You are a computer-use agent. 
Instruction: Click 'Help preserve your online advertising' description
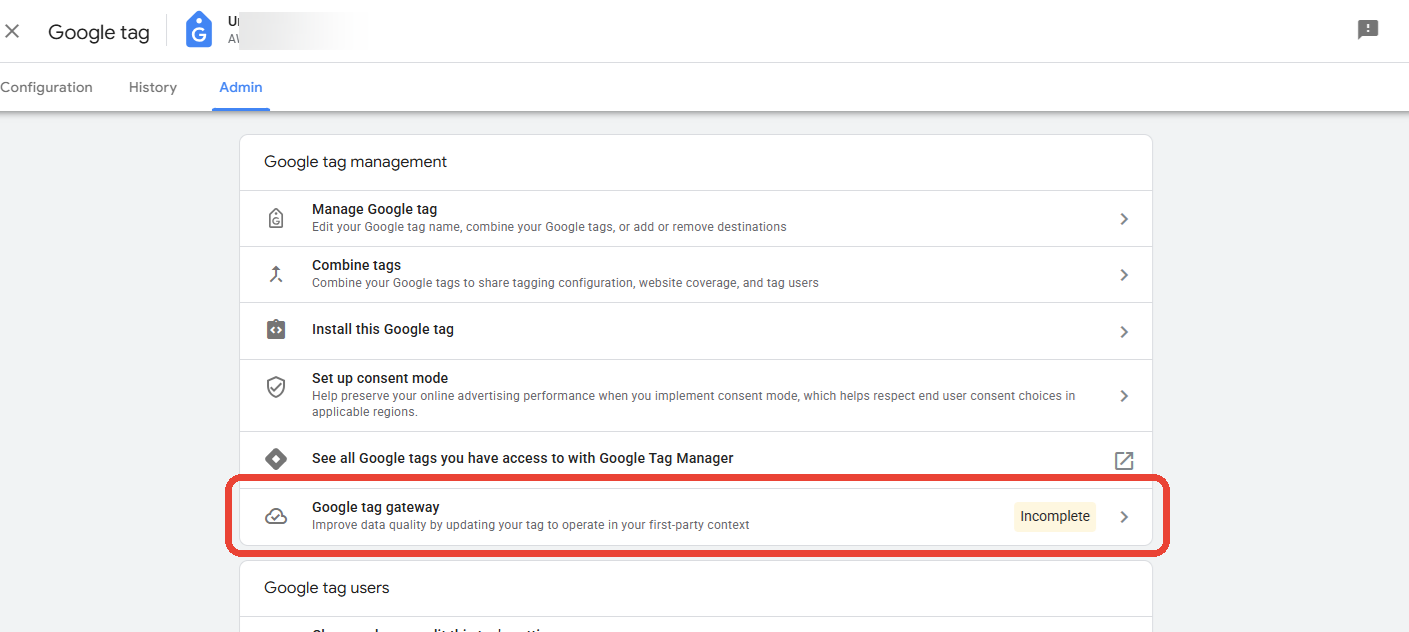(x=693, y=404)
